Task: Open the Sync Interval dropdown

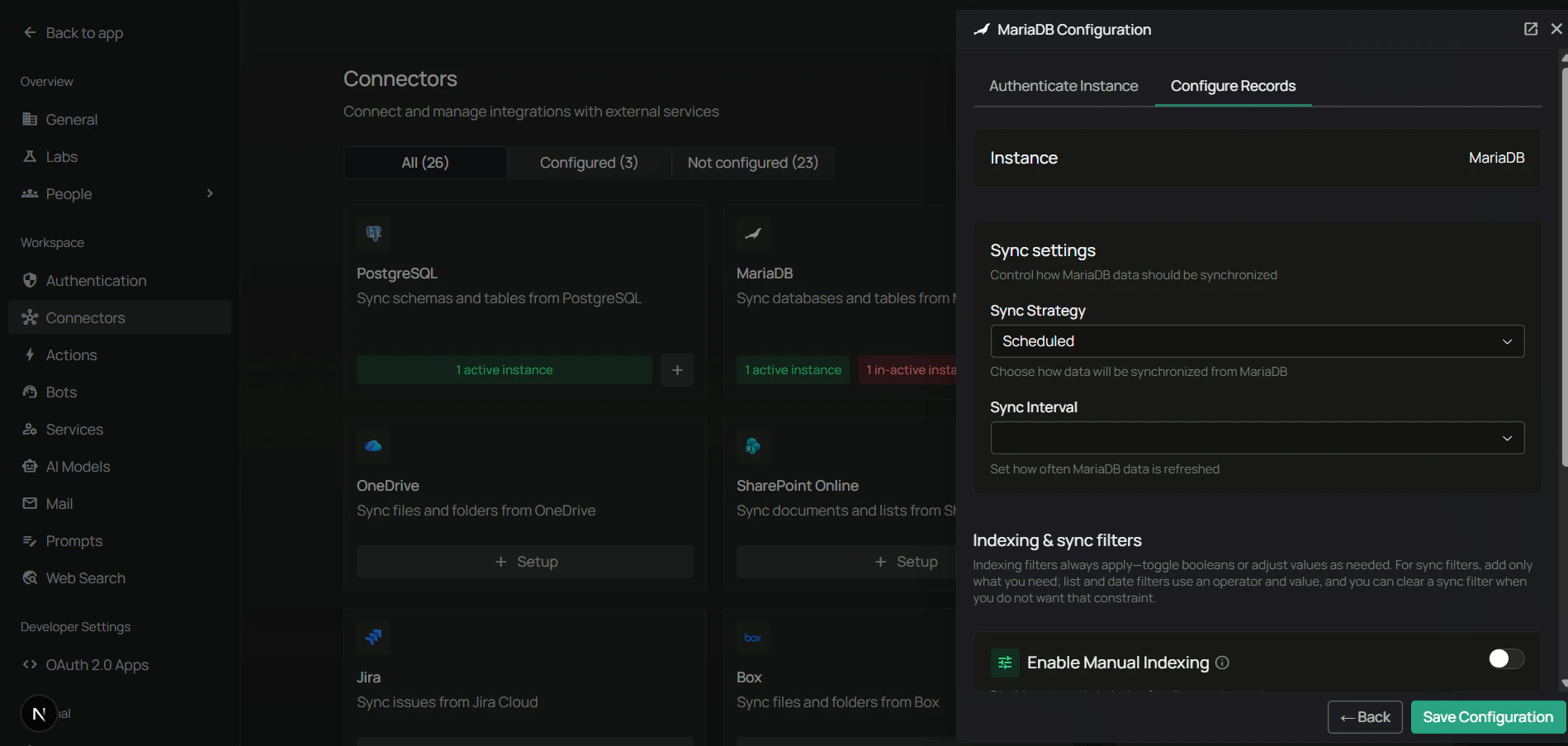Action: [1257, 438]
